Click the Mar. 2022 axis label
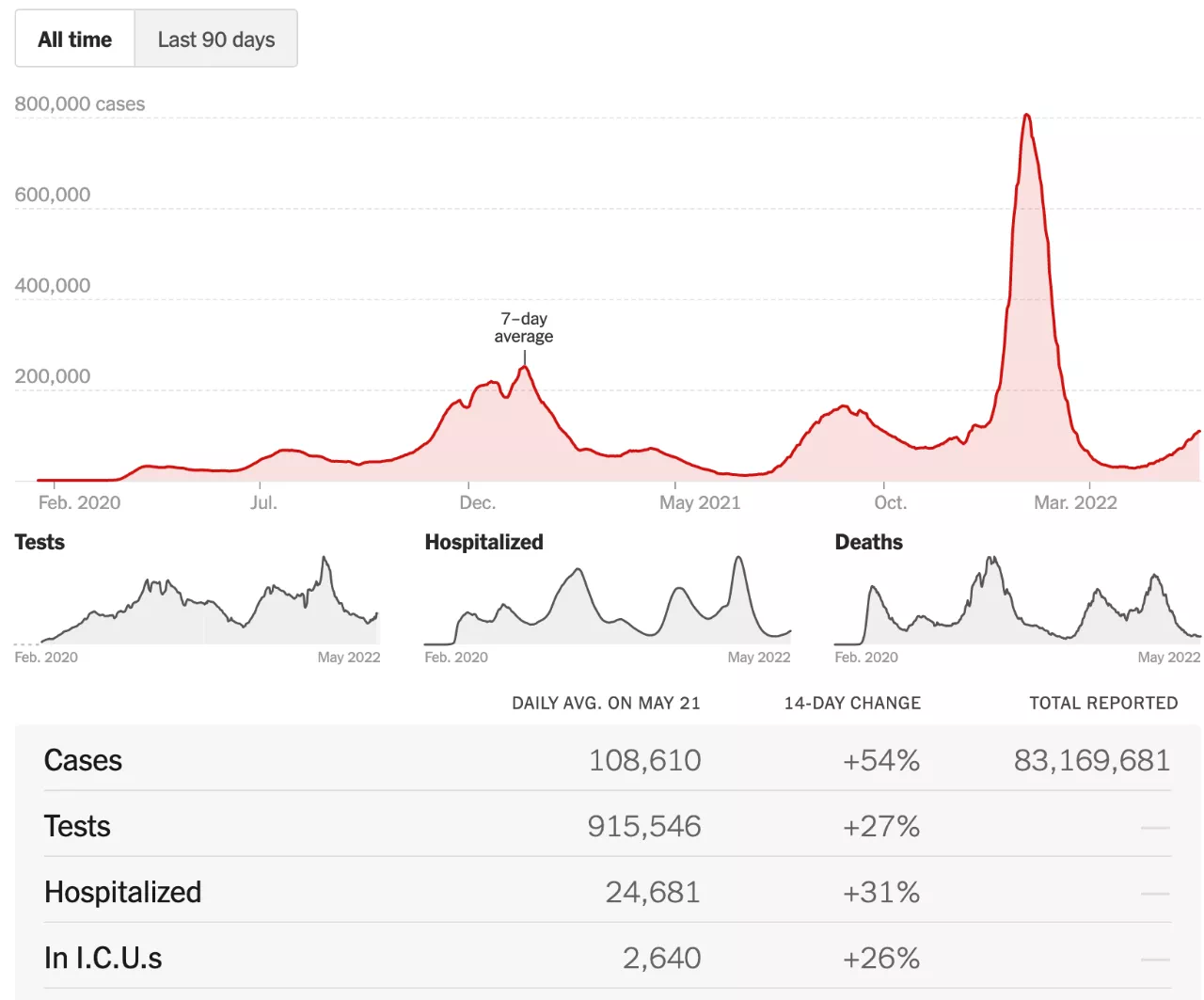The width and height of the screenshot is (1204, 1000). [1075, 502]
